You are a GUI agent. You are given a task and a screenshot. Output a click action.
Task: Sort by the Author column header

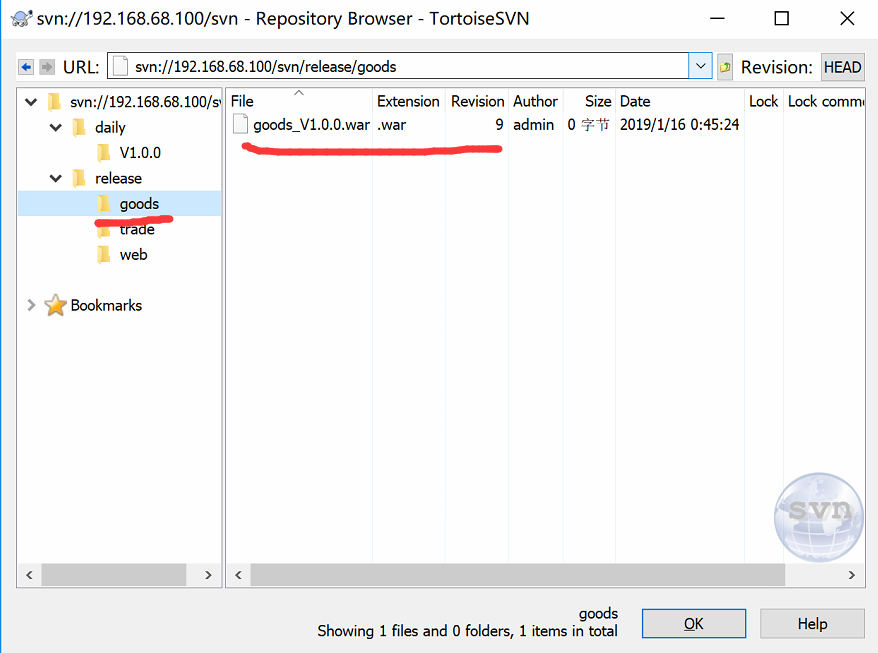pyautogui.click(x=535, y=101)
